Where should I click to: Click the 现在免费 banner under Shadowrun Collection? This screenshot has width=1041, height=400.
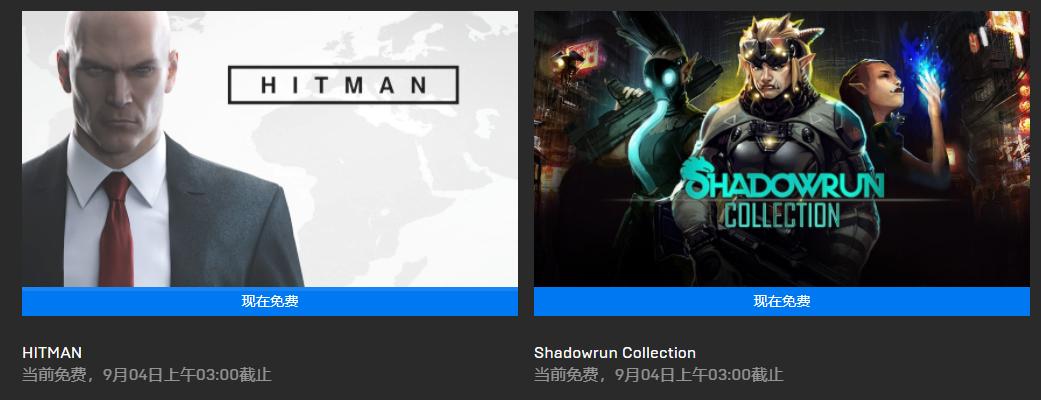[x=781, y=301]
